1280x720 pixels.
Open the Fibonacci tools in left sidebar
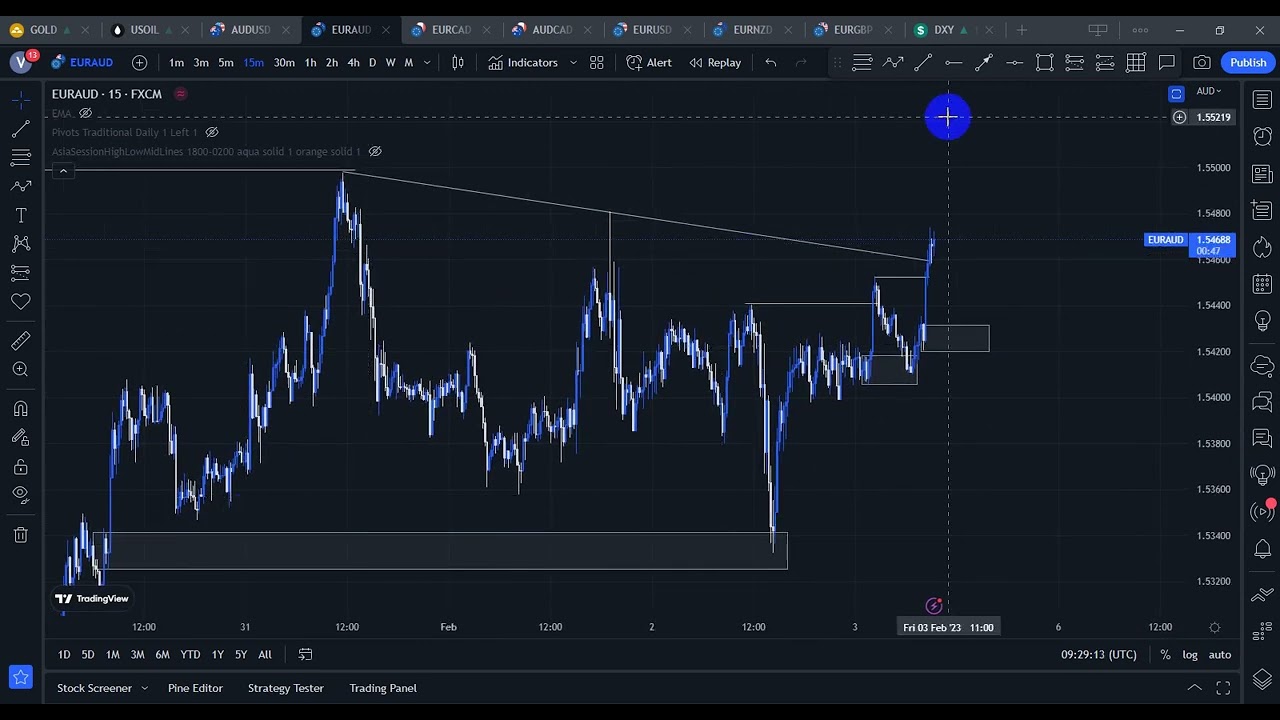(20, 158)
